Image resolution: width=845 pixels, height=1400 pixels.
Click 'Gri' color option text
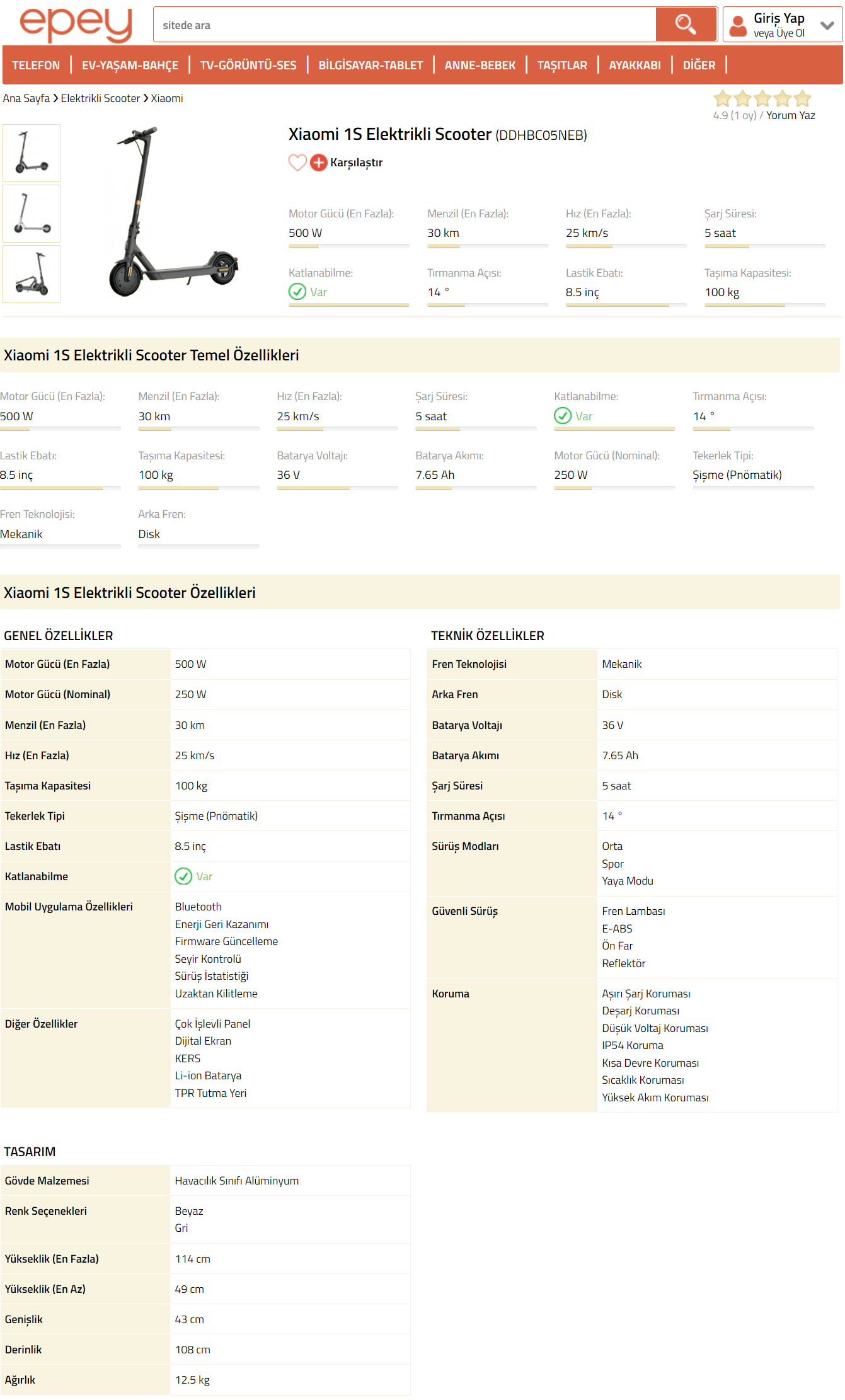pyautogui.click(x=181, y=1228)
